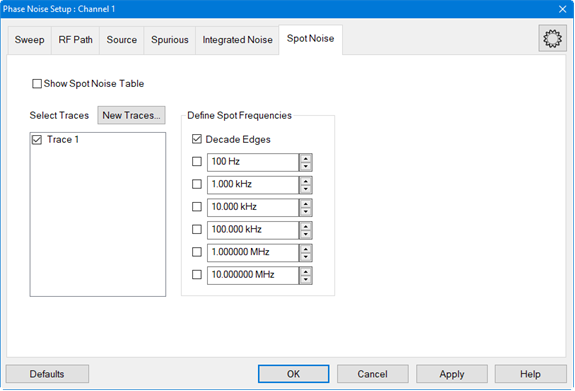Decrease the 1.000 kHz spot frequency
575x391 pixels.
point(305,189)
